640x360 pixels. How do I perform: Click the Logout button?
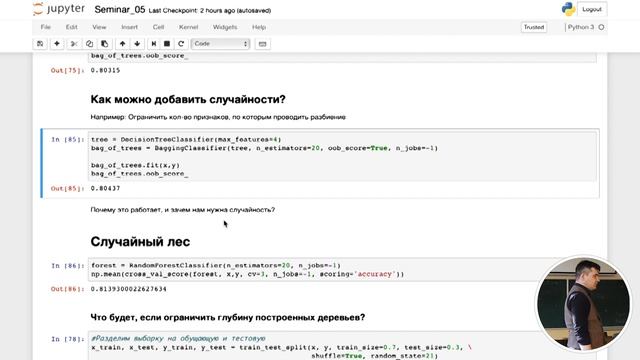point(592,9)
